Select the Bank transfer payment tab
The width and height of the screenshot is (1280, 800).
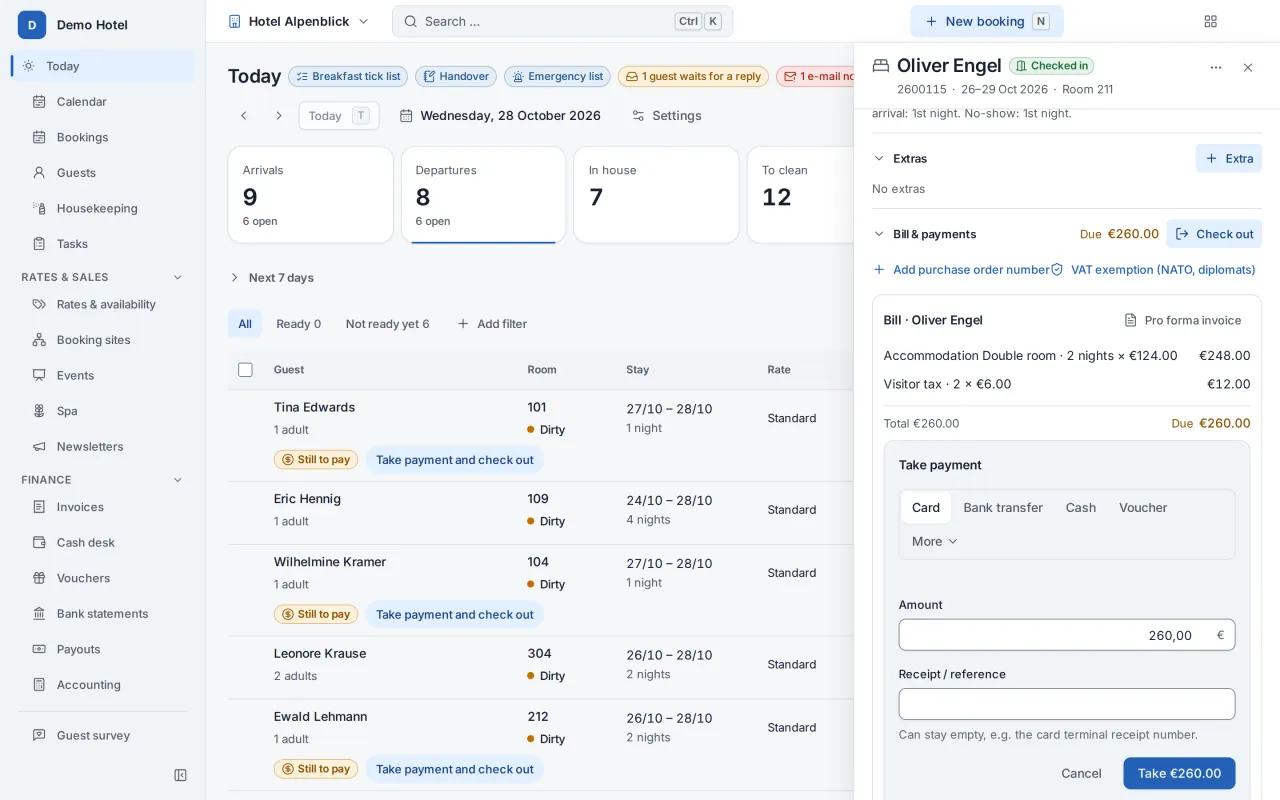[1003, 507]
